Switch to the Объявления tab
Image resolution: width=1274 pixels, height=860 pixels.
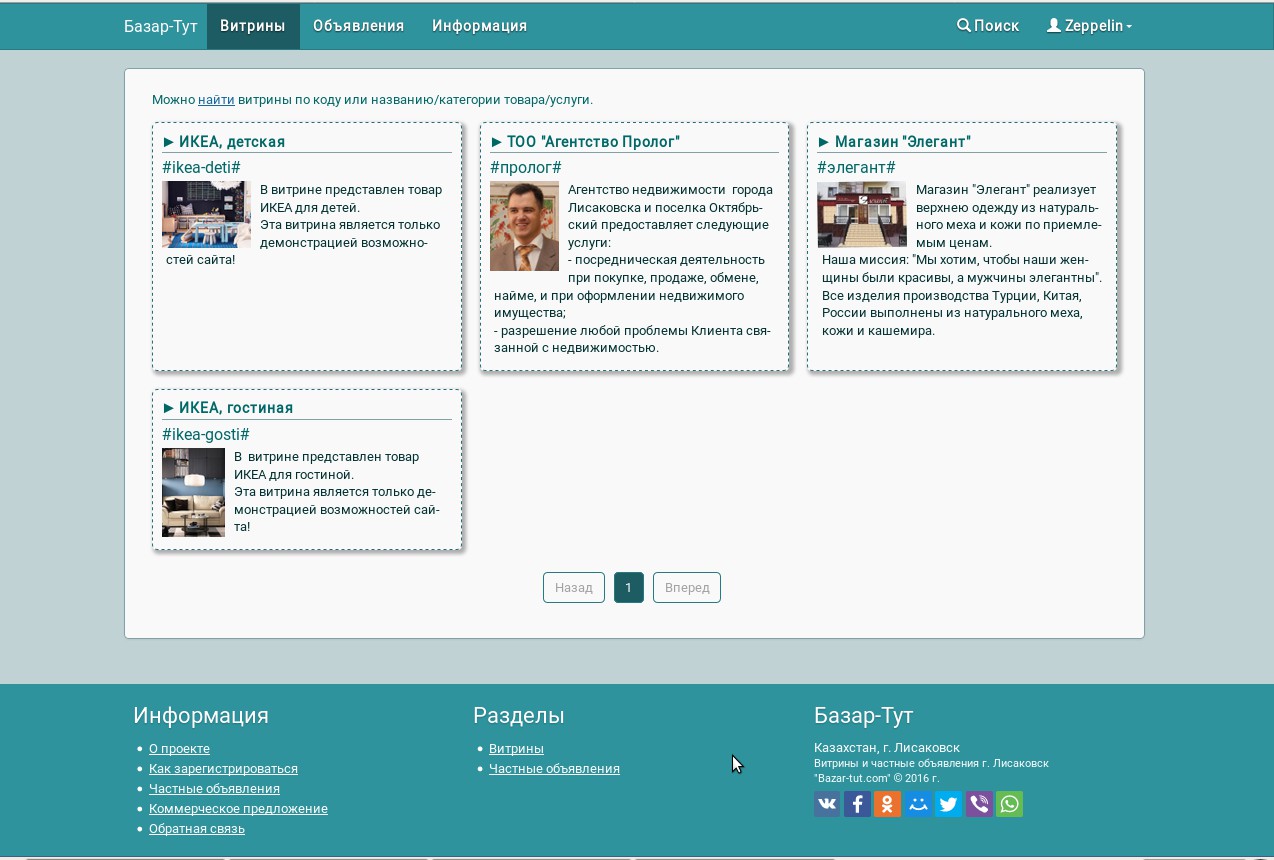tap(358, 26)
